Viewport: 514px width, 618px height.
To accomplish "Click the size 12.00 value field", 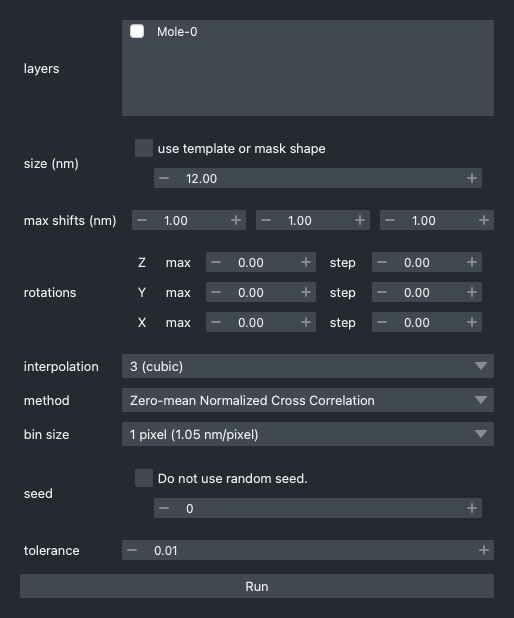I will (x=318, y=178).
